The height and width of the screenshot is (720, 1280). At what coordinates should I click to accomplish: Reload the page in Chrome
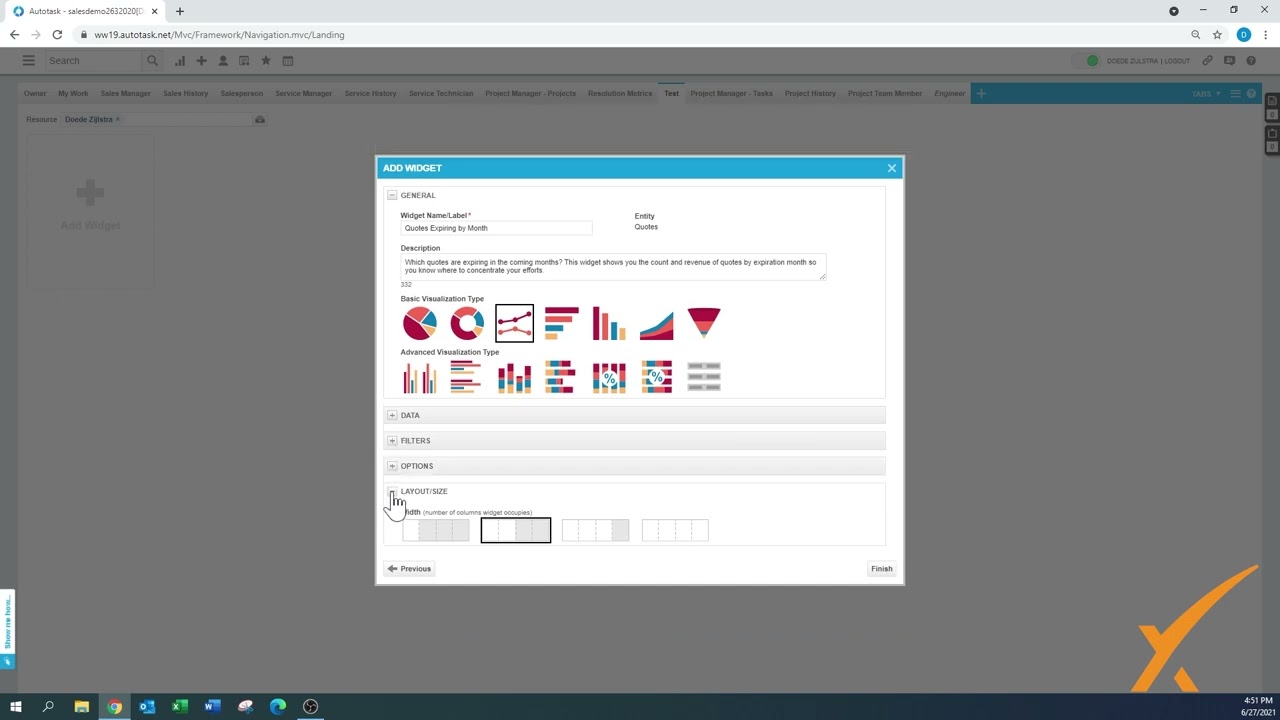coord(57,34)
